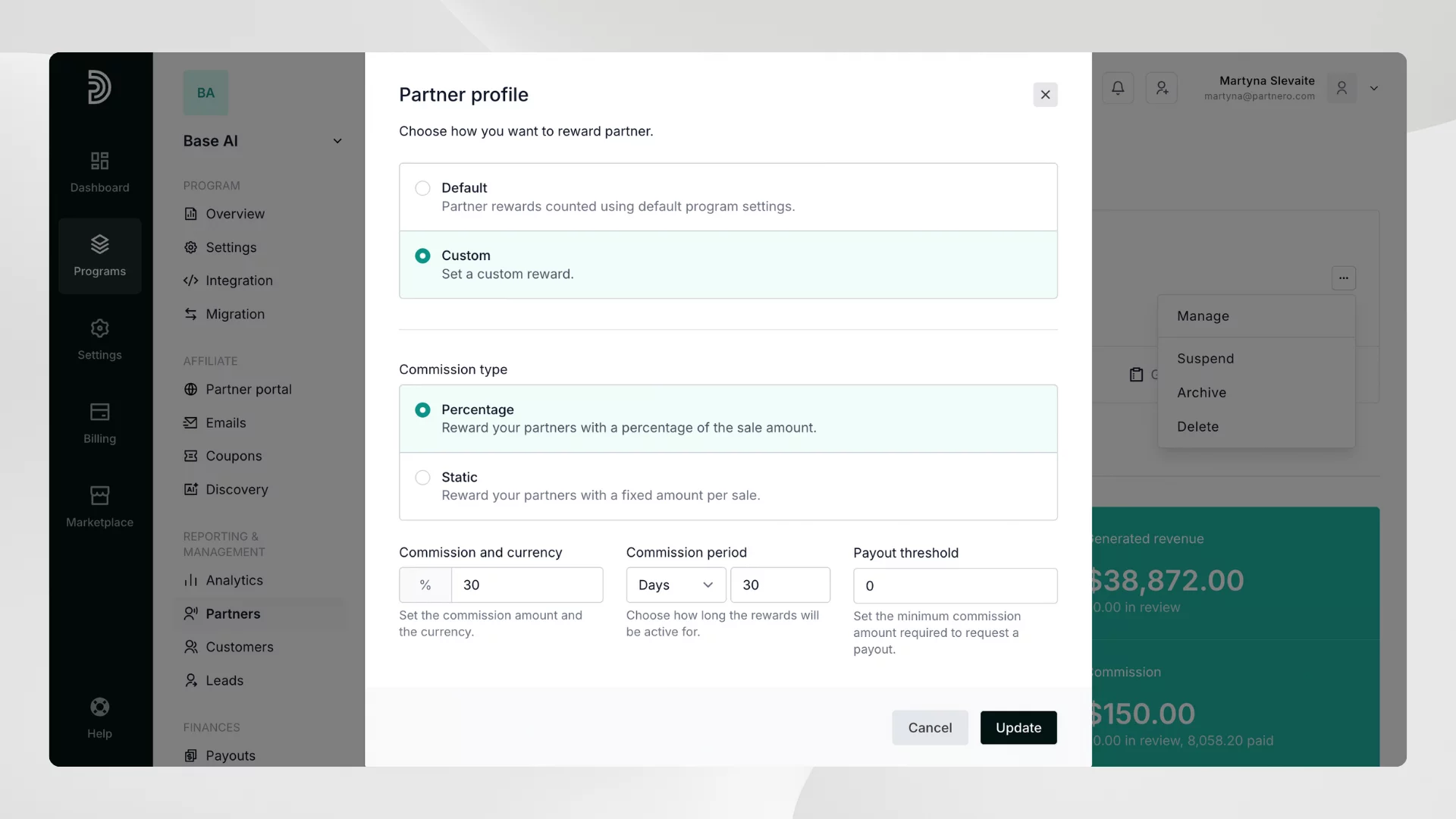This screenshot has height=819, width=1456.
Task: Cancel the partner profile changes
Action: [x=930, y=727]
